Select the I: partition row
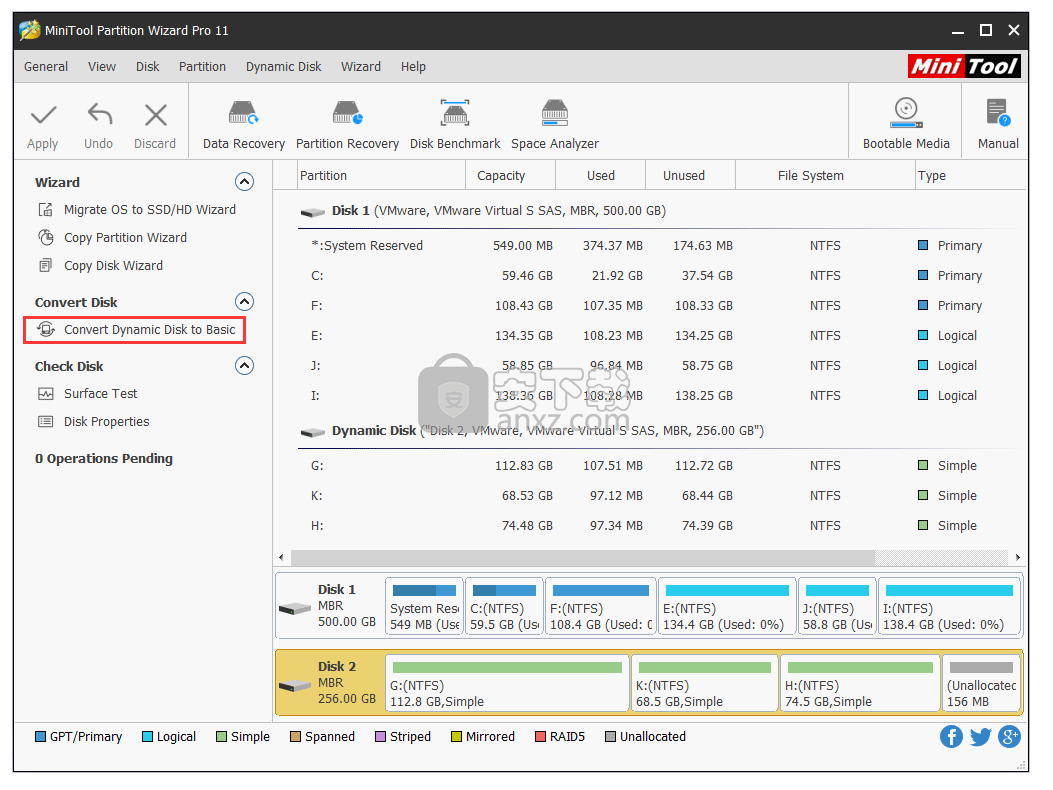The image size is (1053, 790). [x=662, y=396]
